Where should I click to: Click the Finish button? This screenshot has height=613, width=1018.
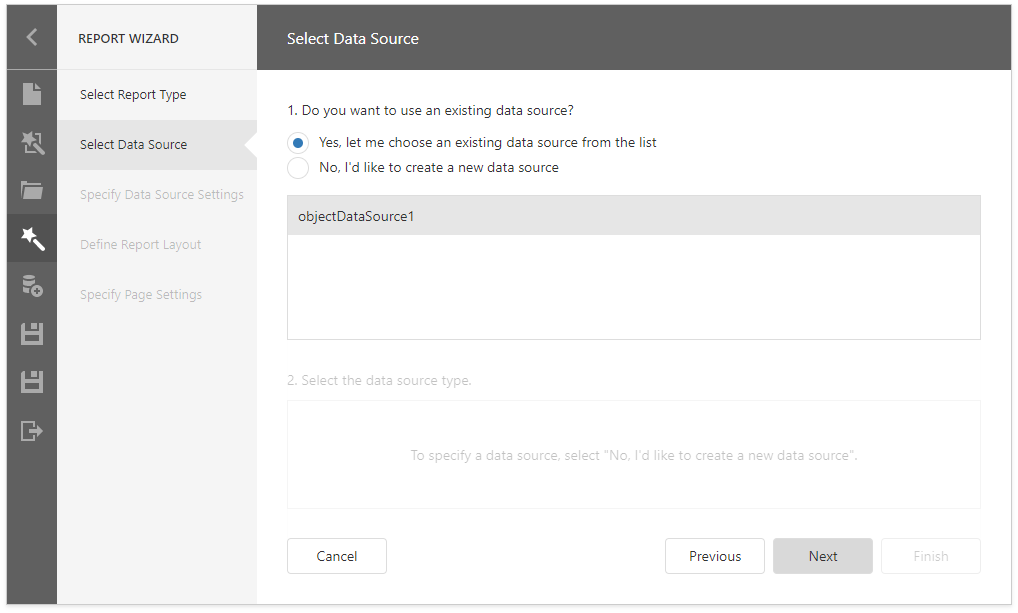(931, 556)
